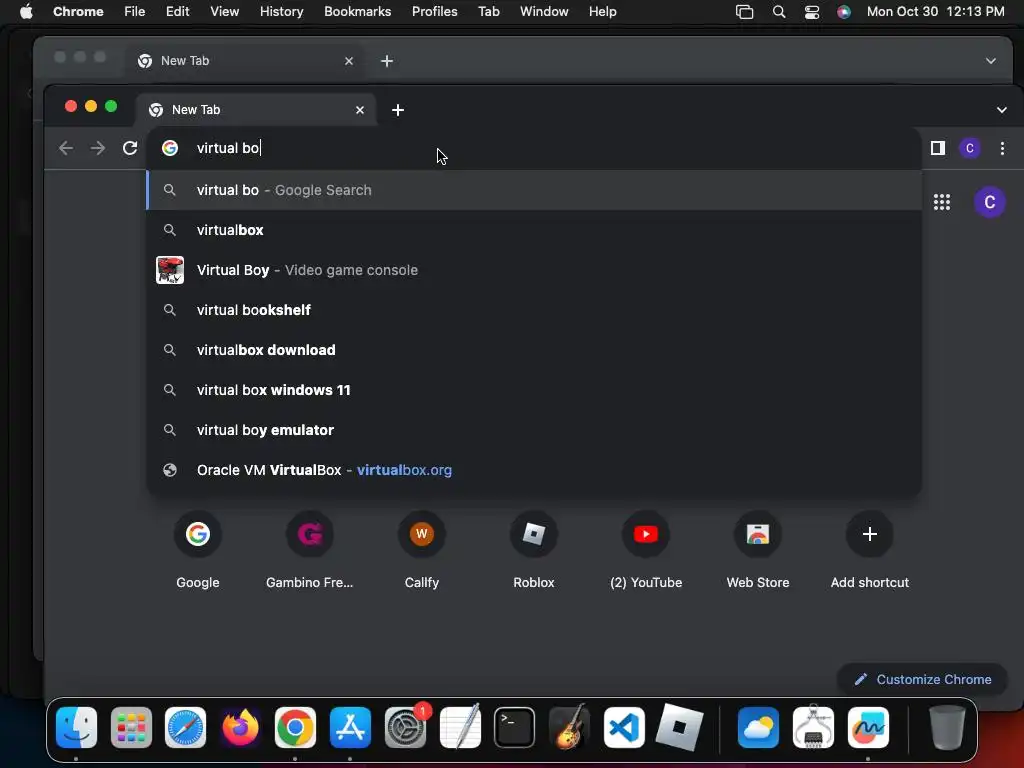This screenshot has height=768, width=1024.
Task: Open the Trash in the Dock
Action: [947, 727]
